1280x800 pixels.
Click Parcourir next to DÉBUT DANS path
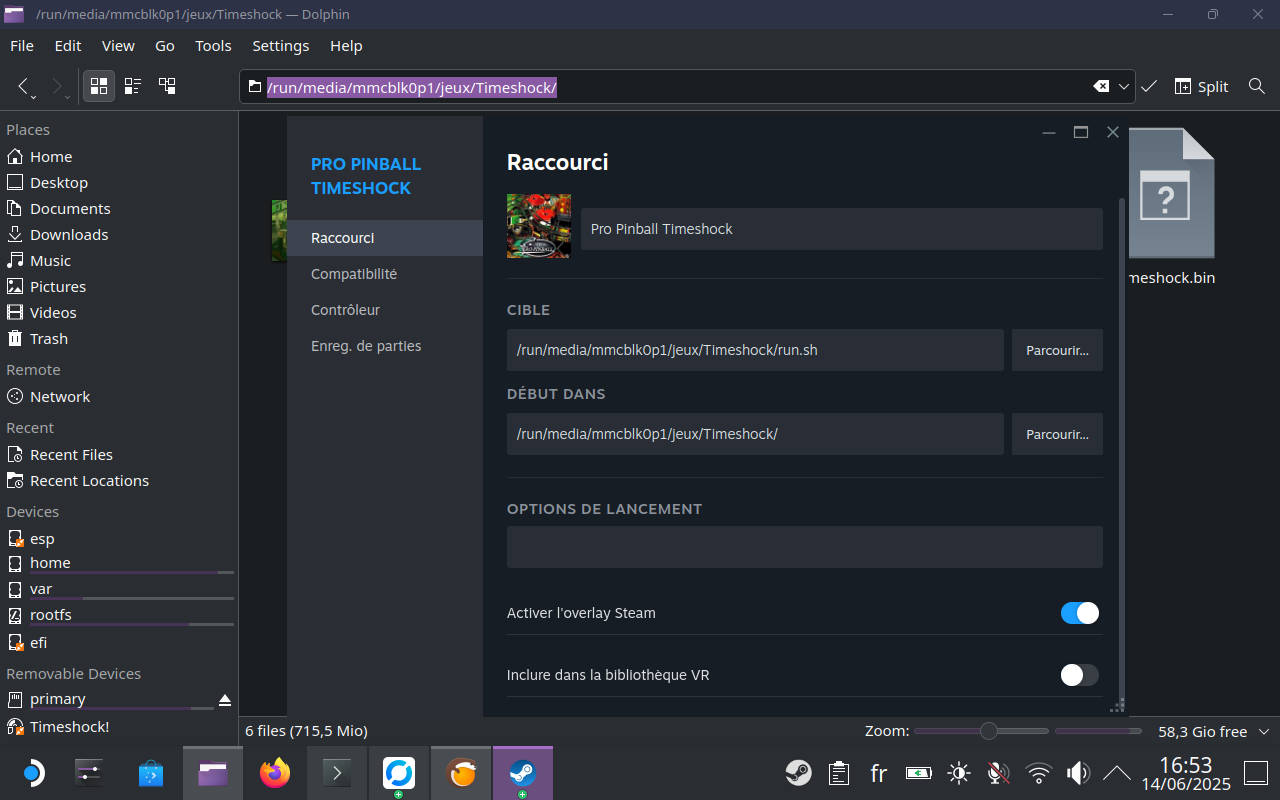click(x=1057, y=434)
